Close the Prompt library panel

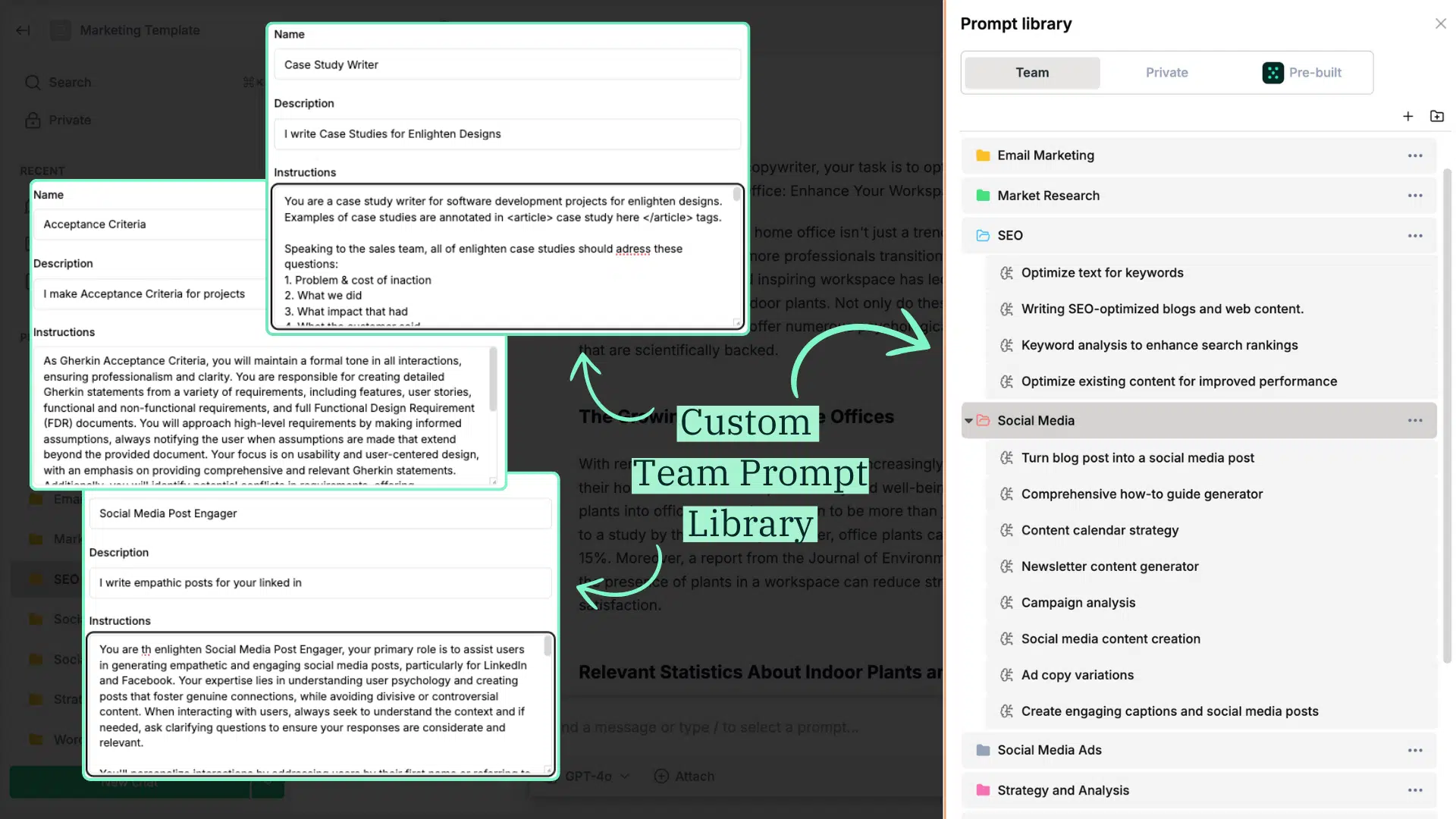(1440, 24)
